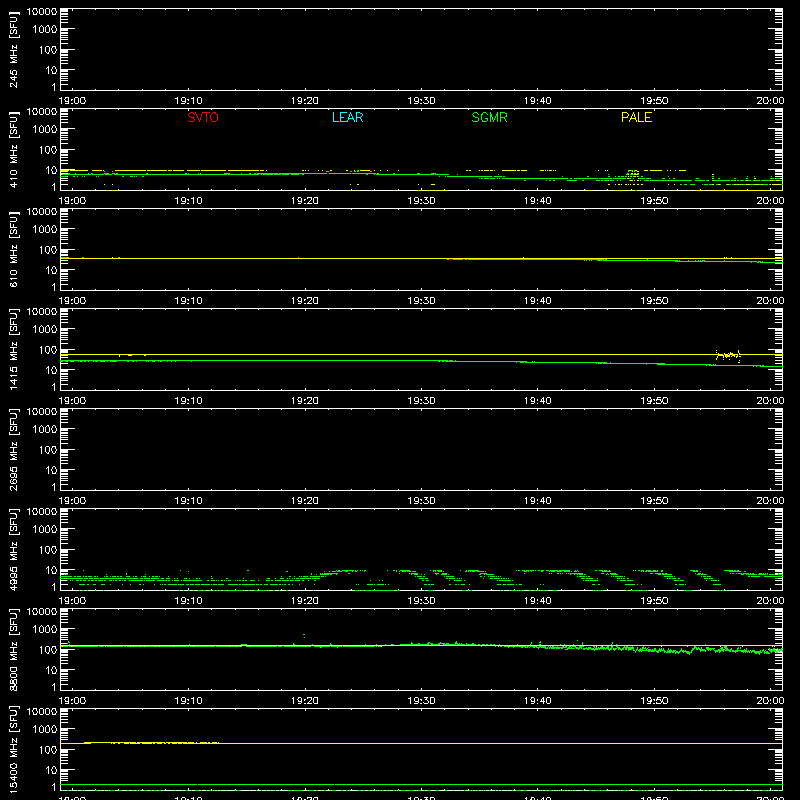The width and height of the screenshot is (800, 800).
Task: Click 19:00 tick label under 8800 MHz panel
Action: click(x=72, y=701)
